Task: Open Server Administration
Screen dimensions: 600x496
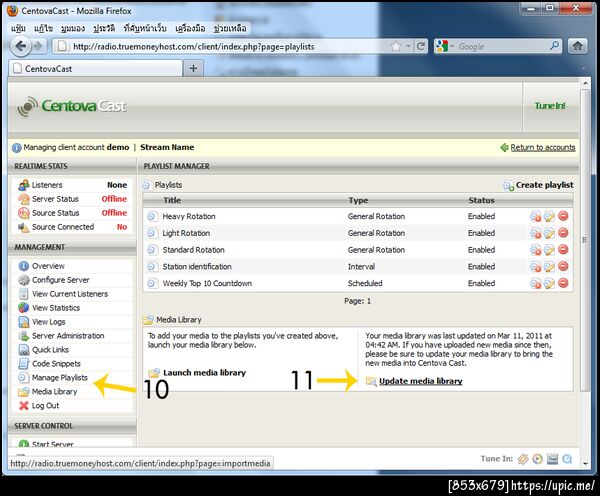Action: coord(68,336)
